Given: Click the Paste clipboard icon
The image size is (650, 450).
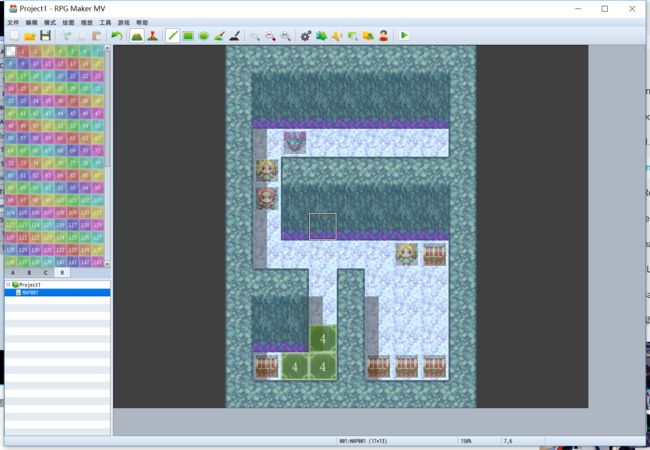Looking at the screenshot, I should pos(97,36).
